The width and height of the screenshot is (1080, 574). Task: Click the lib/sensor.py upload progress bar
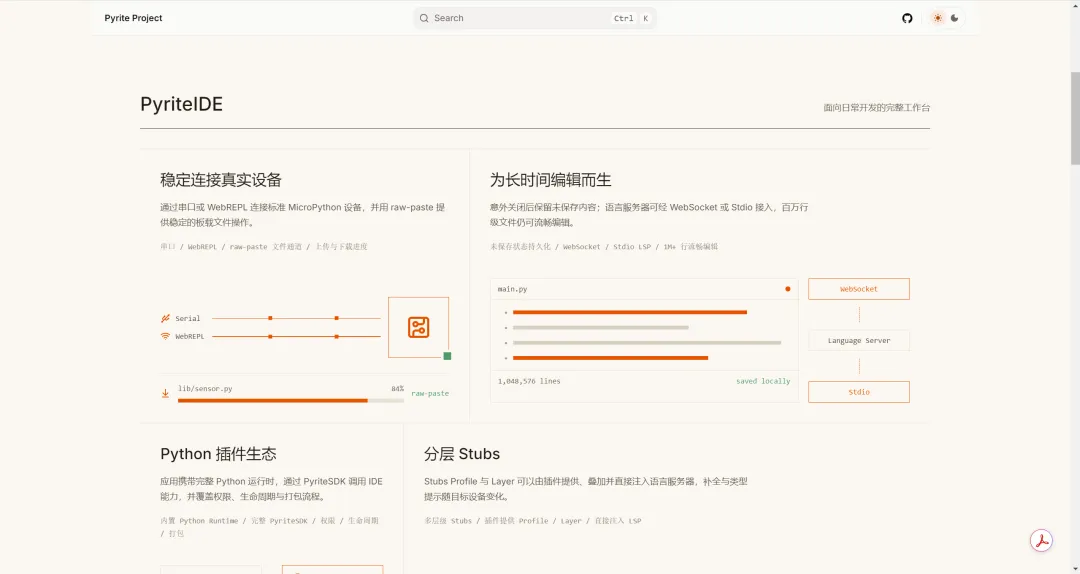(291, 400)
